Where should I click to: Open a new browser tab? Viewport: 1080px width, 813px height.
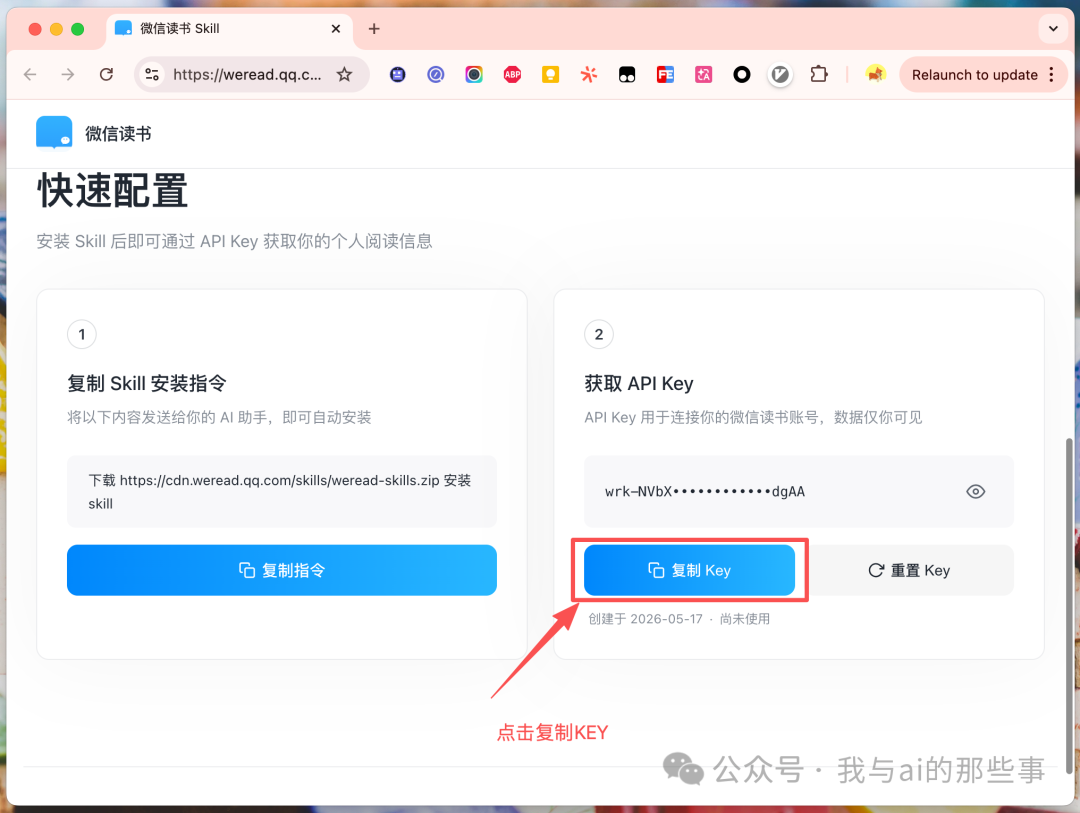[374, 29]
